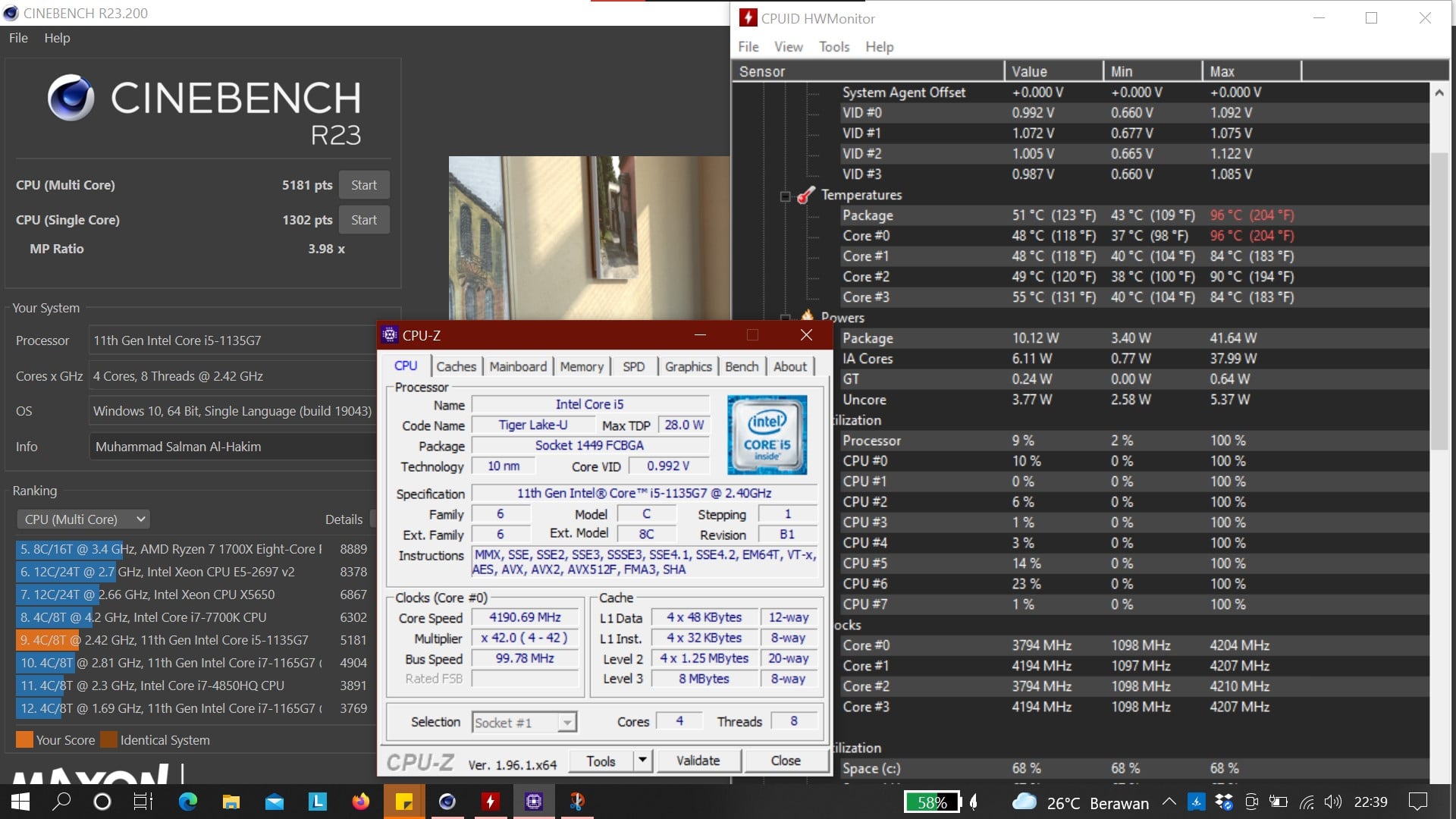Click the Intel Core i5 logo in CPU-Z
1456x819 pixels.
(x=767, y=435)
